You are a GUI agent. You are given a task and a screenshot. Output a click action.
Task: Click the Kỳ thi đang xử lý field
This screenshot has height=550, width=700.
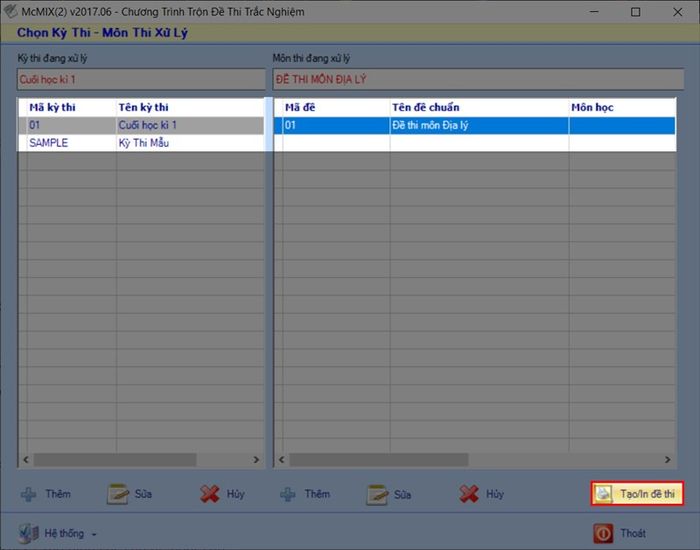coord(141,79)
